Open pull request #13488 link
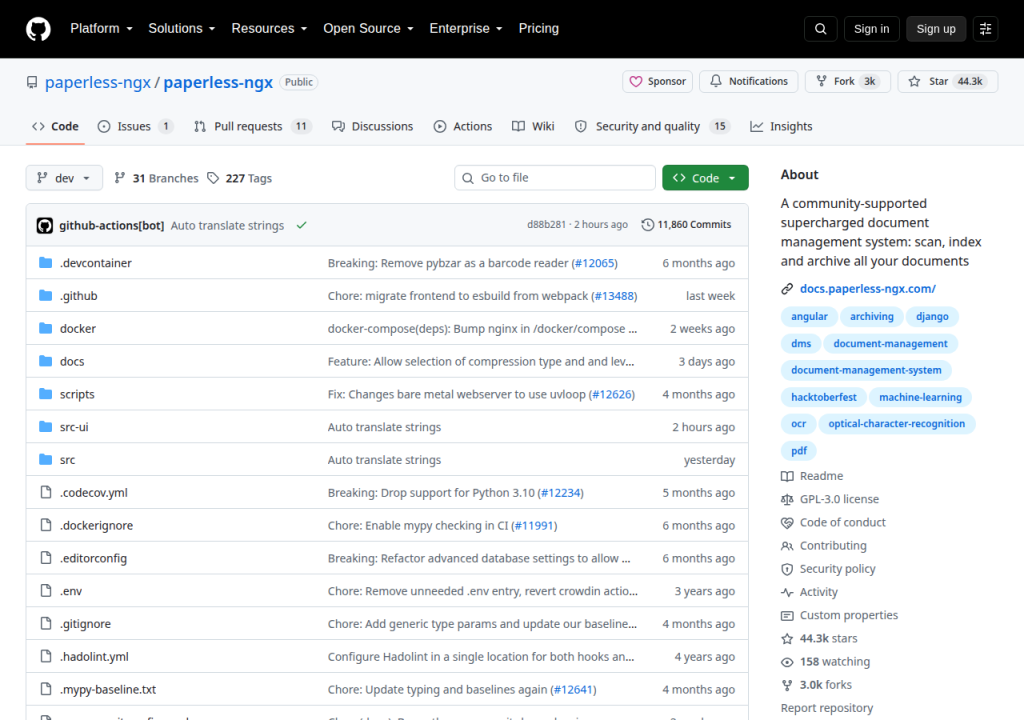Viewport: 1024px width, 720px height. coord(614,296)
